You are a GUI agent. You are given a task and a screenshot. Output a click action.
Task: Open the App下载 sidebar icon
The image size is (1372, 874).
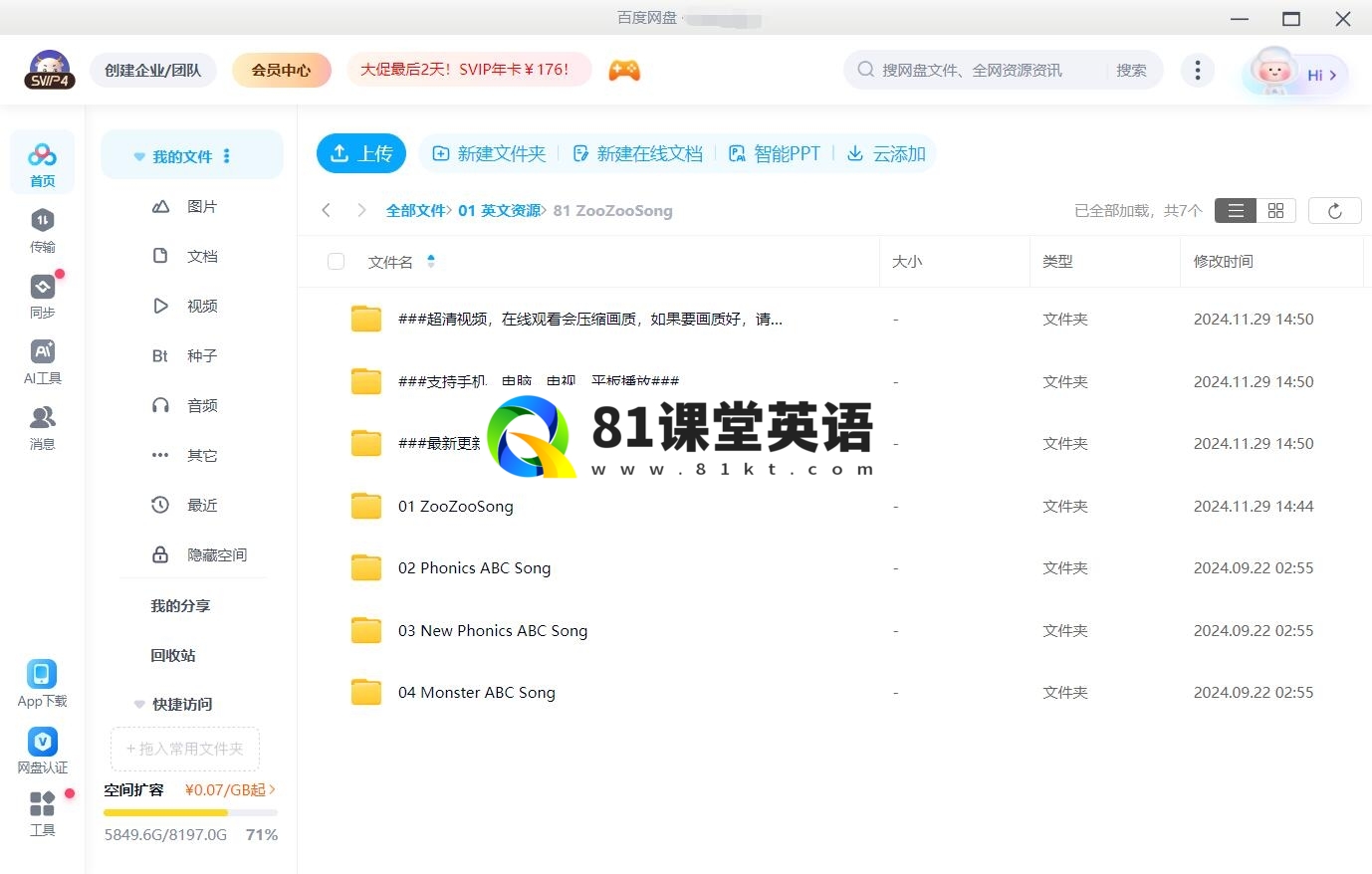(x=42, y=683)
